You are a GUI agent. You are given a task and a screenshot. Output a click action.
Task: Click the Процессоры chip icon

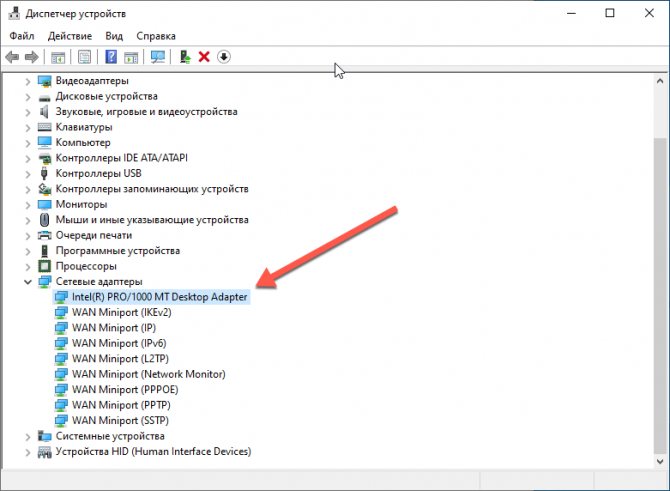tap(44, 266)
